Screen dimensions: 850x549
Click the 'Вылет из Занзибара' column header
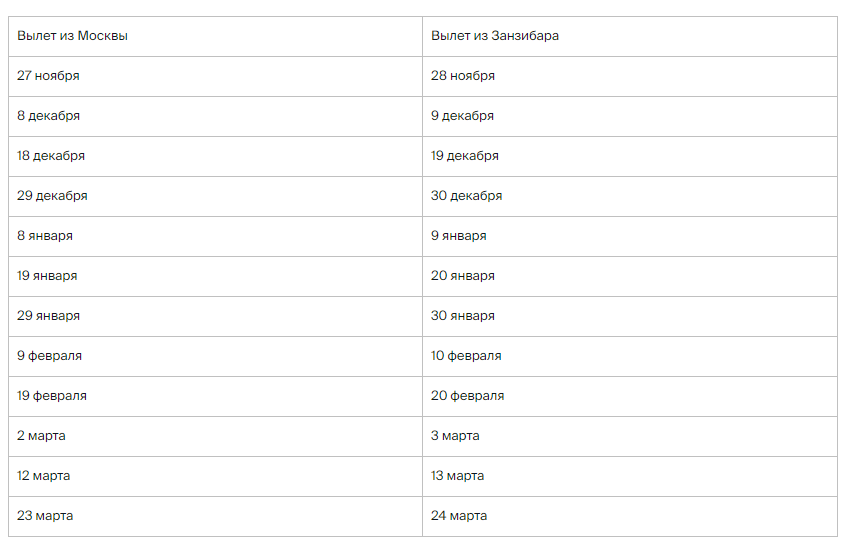[x=495, y=36]
